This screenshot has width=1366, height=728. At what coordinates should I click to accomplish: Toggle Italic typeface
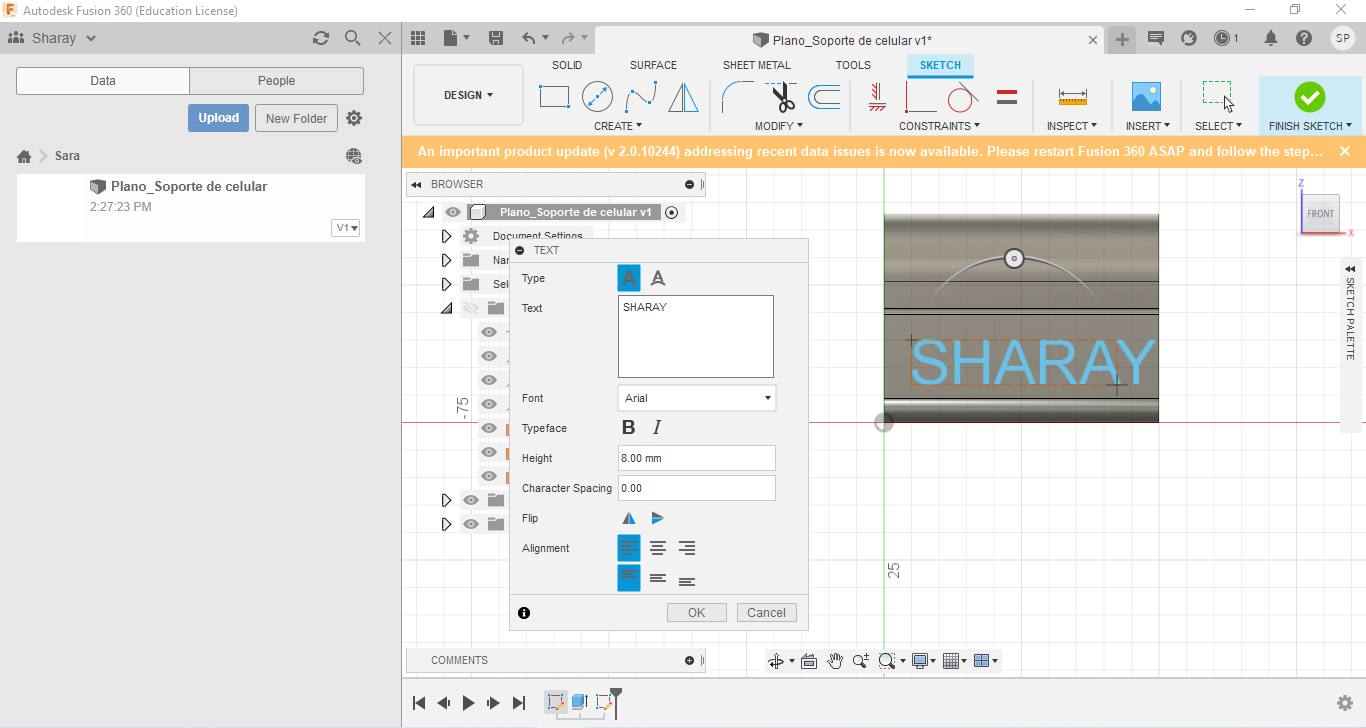pos(657,428)
